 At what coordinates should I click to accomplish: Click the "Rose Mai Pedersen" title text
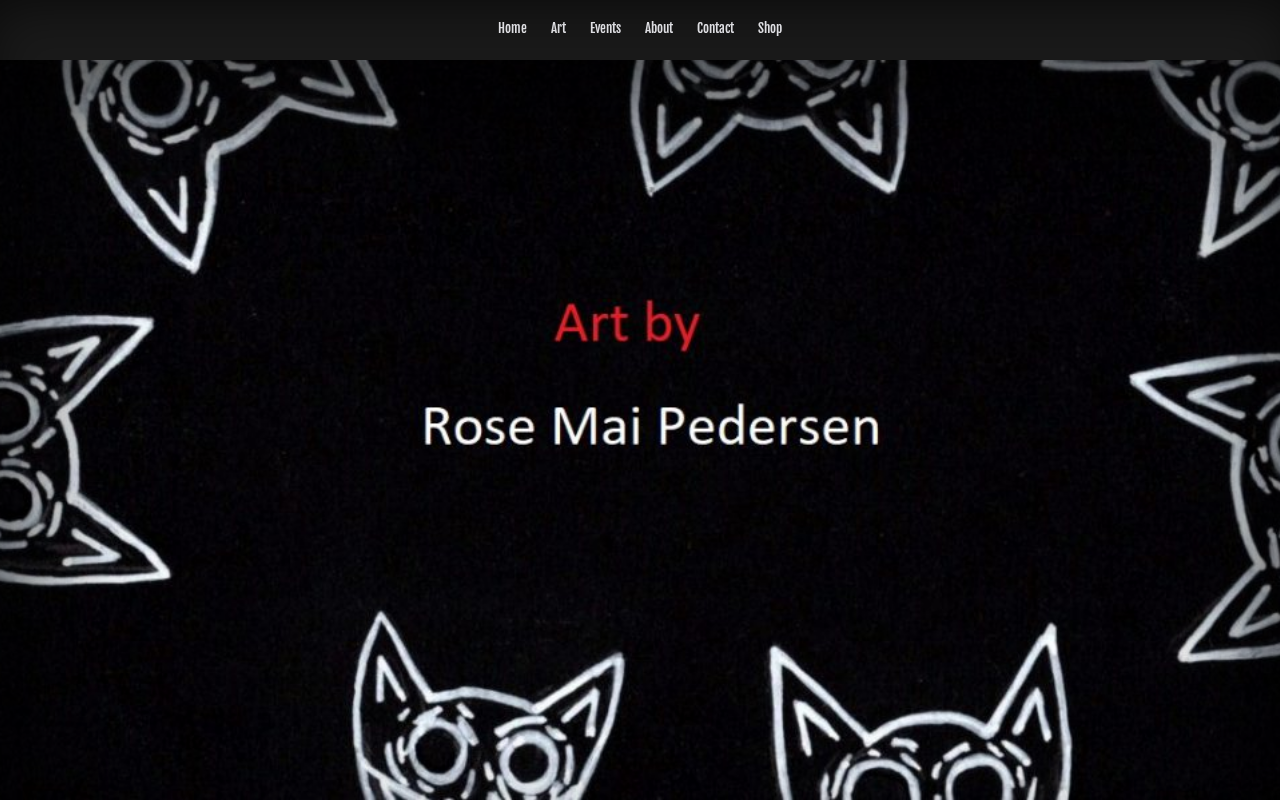(651, 426)
